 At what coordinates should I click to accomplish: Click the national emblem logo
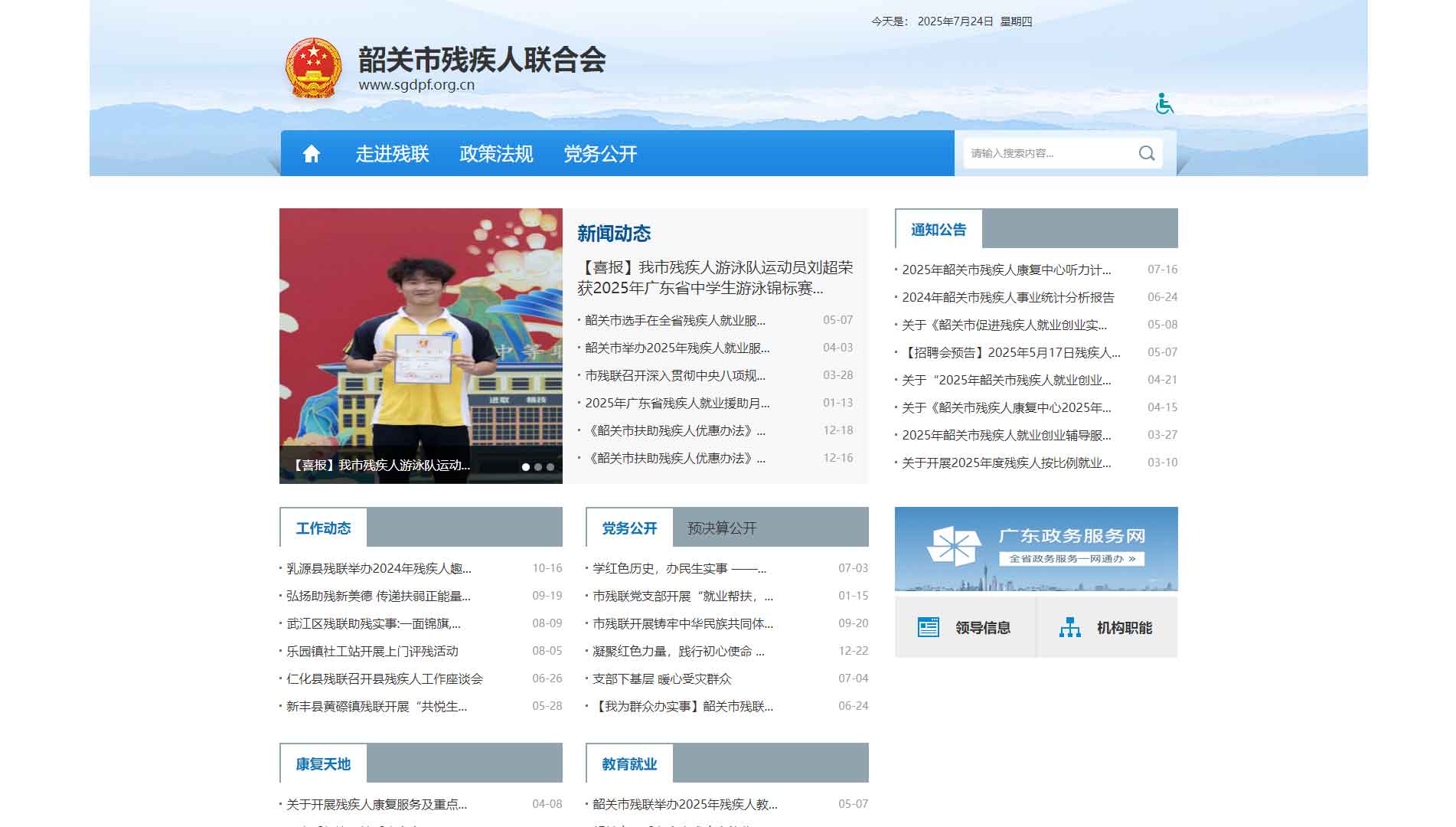(x=313, y=68)
